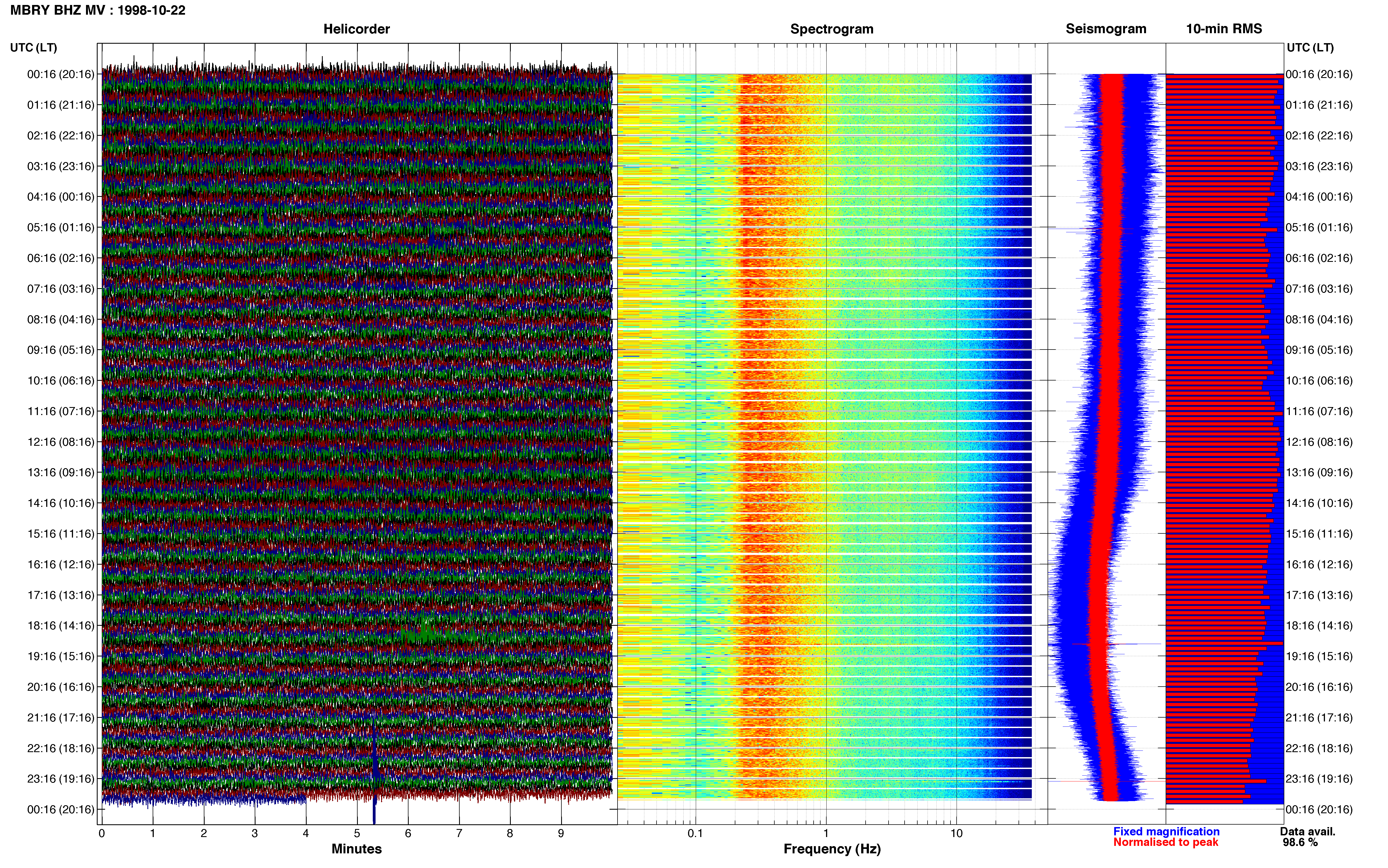The height and width of the screenshot is (868, 1388).
Task: Click right-side time label '01:16 (21:16)'
Action: pyautogui.click(x=1319, y=105)
